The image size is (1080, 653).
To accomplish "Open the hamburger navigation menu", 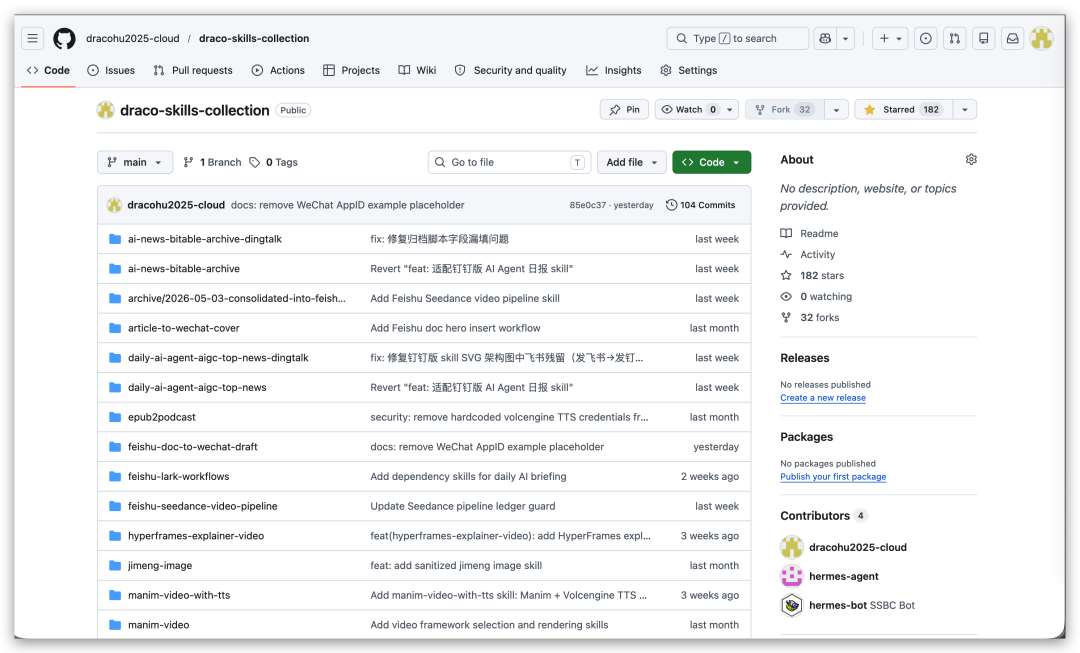I will coord(32,39).
